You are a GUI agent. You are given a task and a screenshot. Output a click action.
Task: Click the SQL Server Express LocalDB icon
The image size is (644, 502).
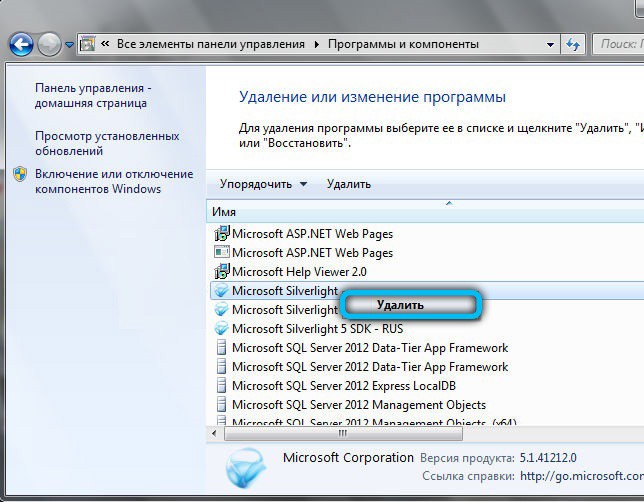click(221, 385)
